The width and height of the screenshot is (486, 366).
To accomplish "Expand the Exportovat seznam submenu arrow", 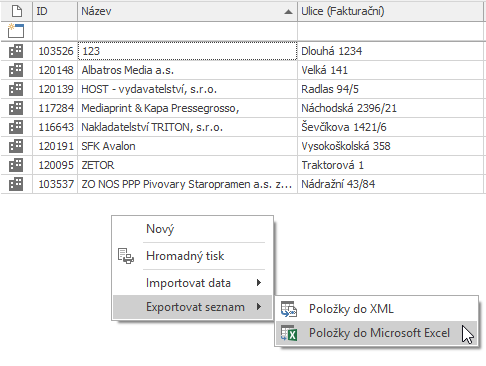I will click(x=259, y=307).
